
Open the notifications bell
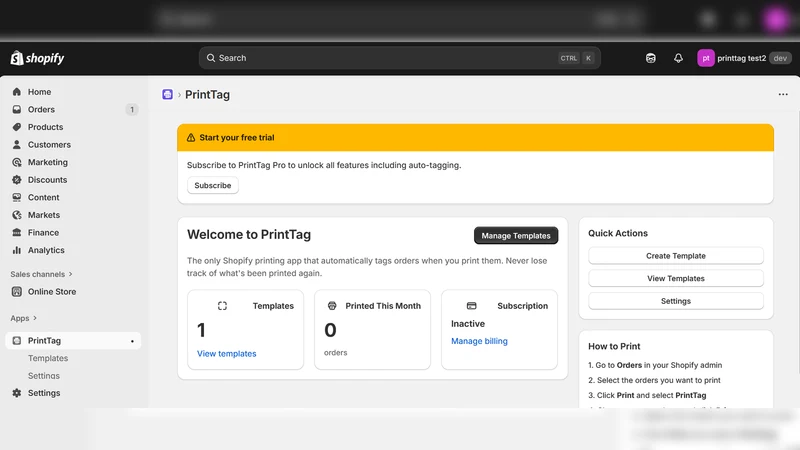tap(678, 58)
